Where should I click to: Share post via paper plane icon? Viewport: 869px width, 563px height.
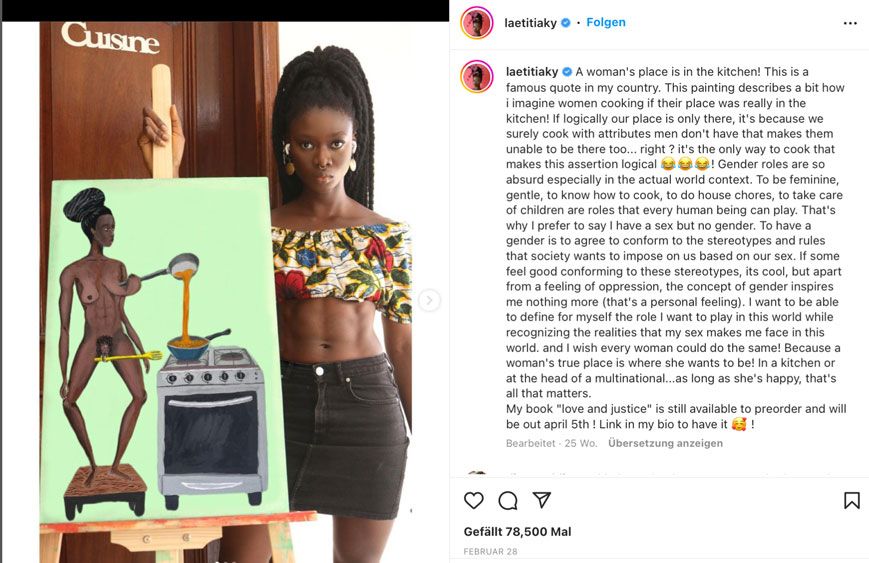[541, 500]
